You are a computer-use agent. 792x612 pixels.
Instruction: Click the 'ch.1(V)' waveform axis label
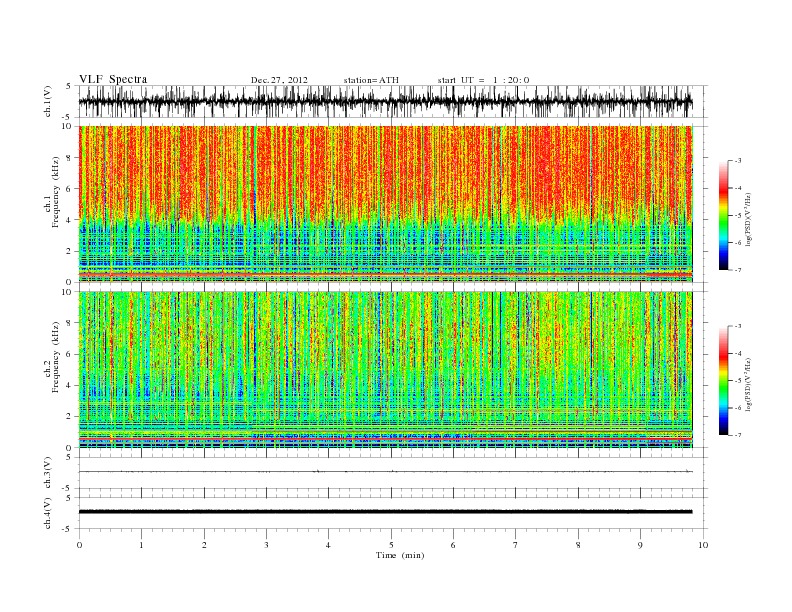pos(47,101)
